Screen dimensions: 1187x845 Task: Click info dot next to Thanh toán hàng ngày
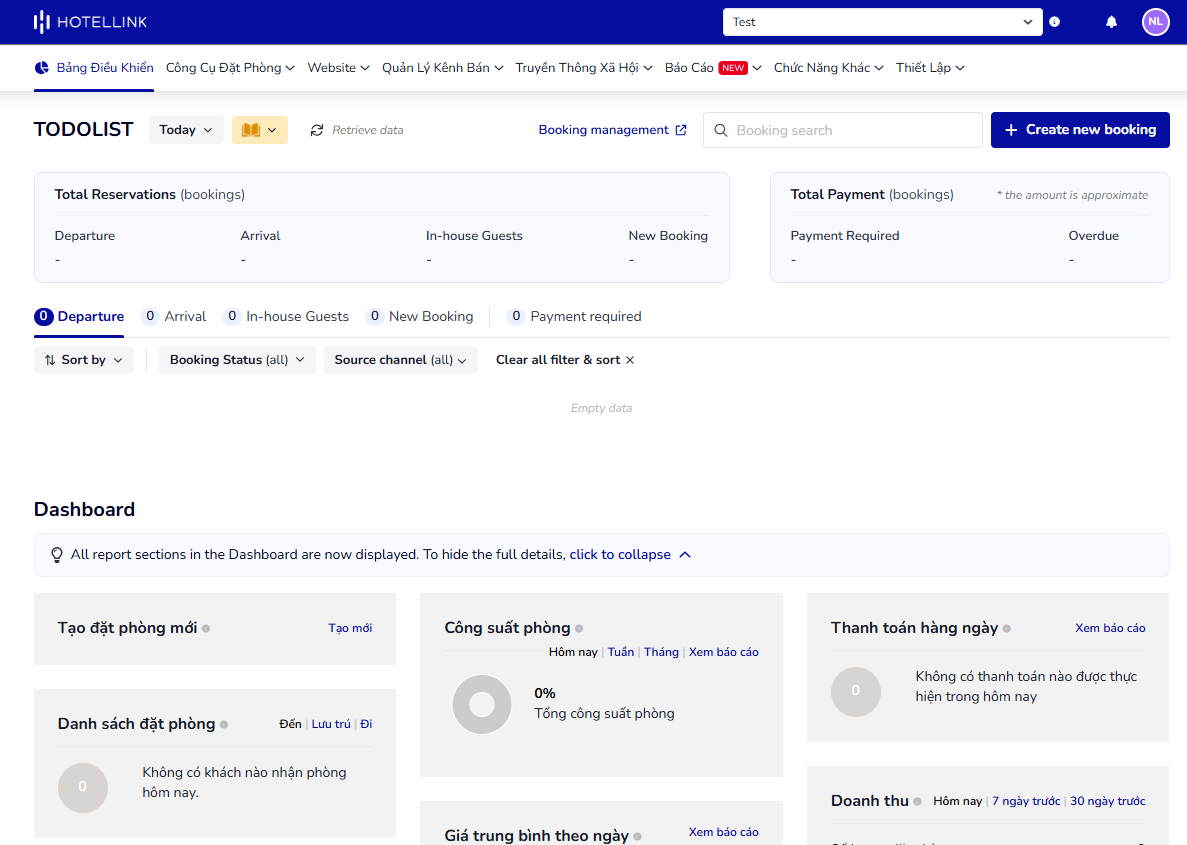coord(1007,628)
